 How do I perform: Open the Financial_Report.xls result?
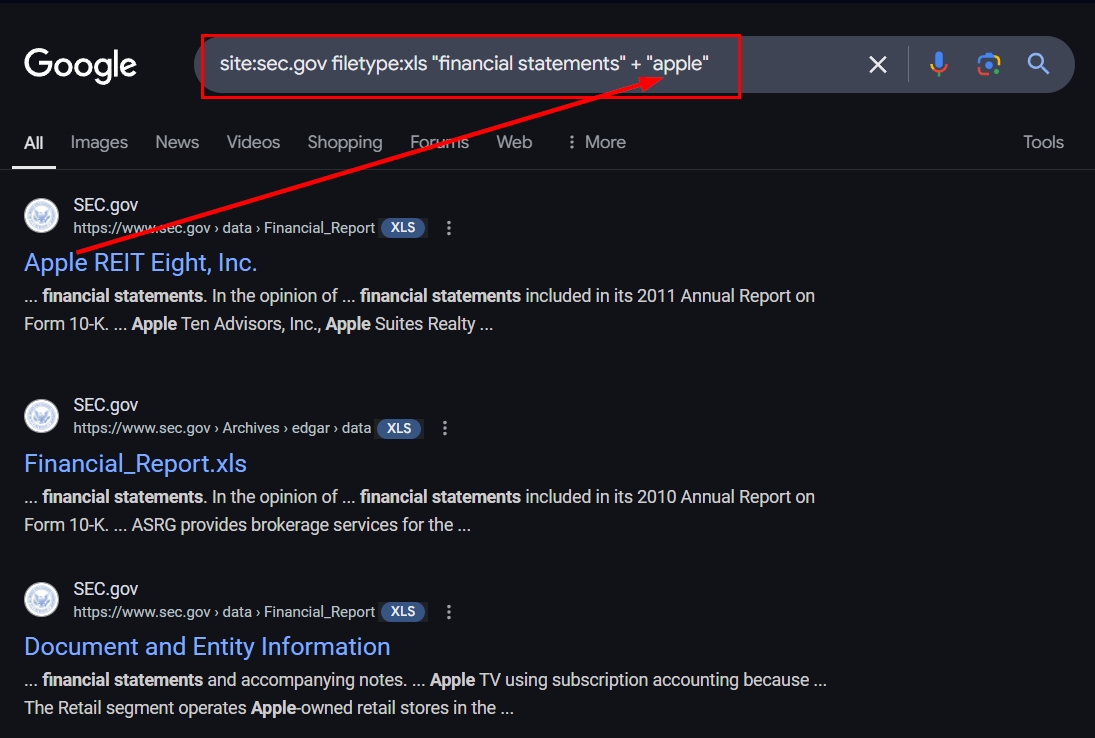[135, 464]
